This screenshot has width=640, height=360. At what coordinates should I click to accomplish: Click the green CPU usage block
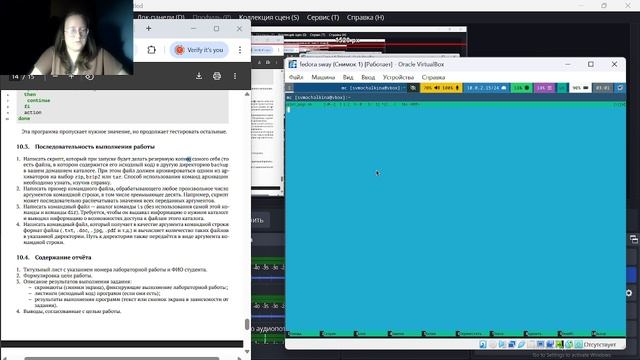click(521, 88)
